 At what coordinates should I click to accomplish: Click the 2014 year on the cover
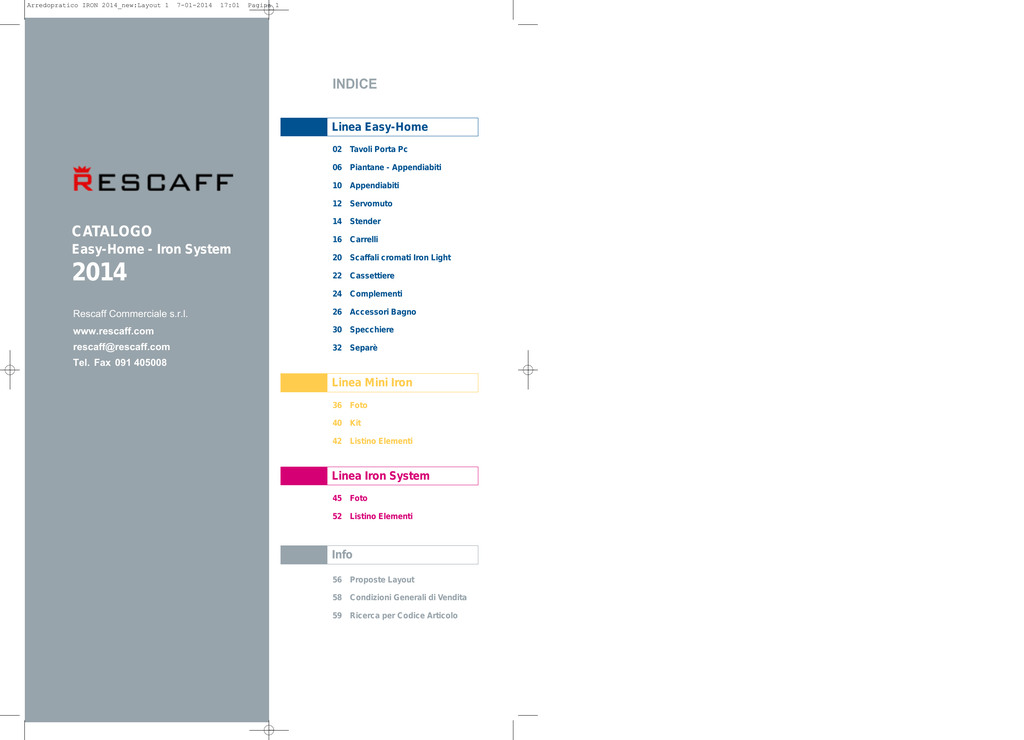coord(99,272)
